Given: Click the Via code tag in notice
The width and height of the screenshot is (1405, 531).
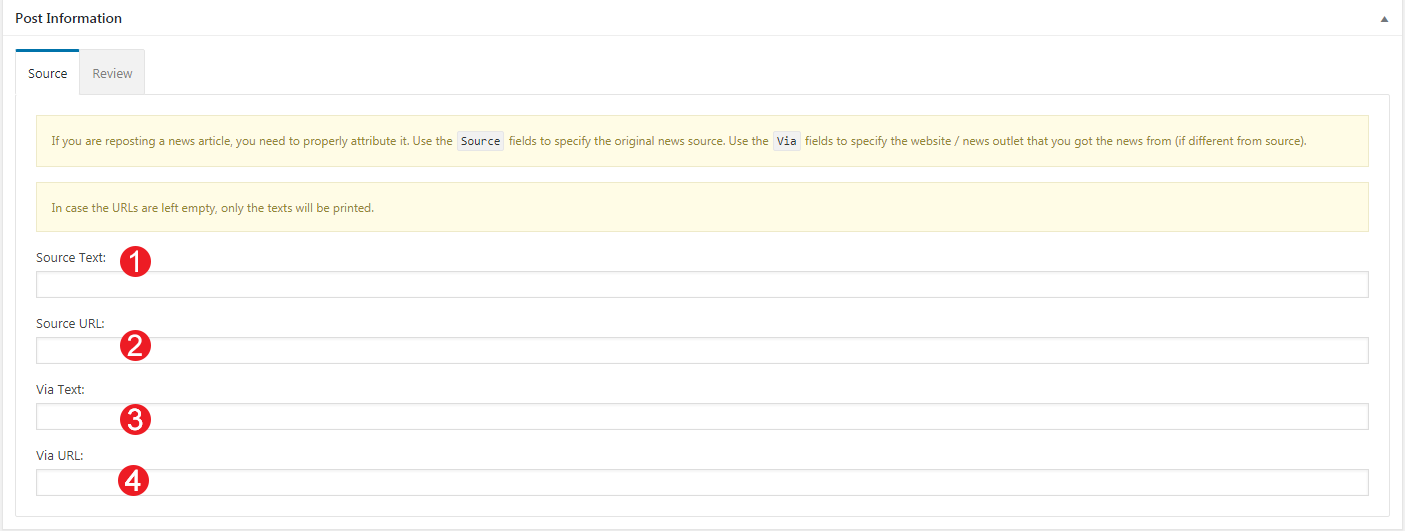Looking at the screenshot, I should [x=787, y=141].
